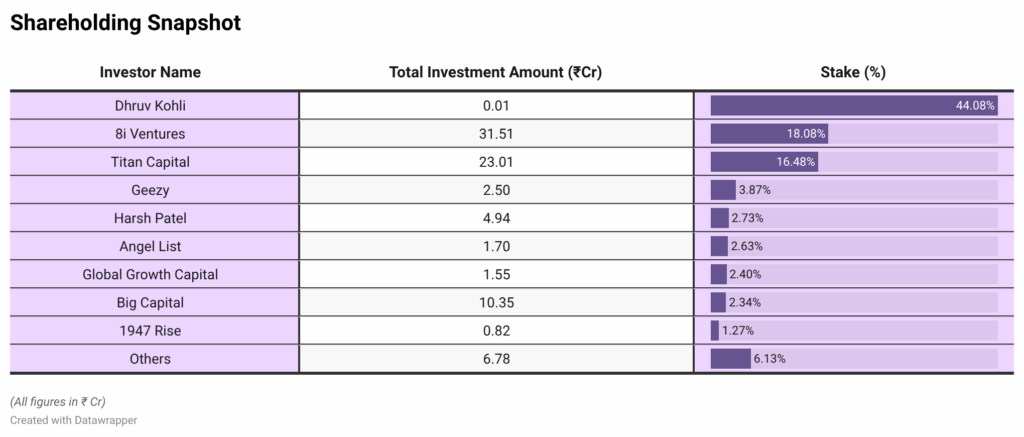Click the 31.51 investment amount cell
The image size is (1024, 437).
pyautogui.click(x=495, y=133)
